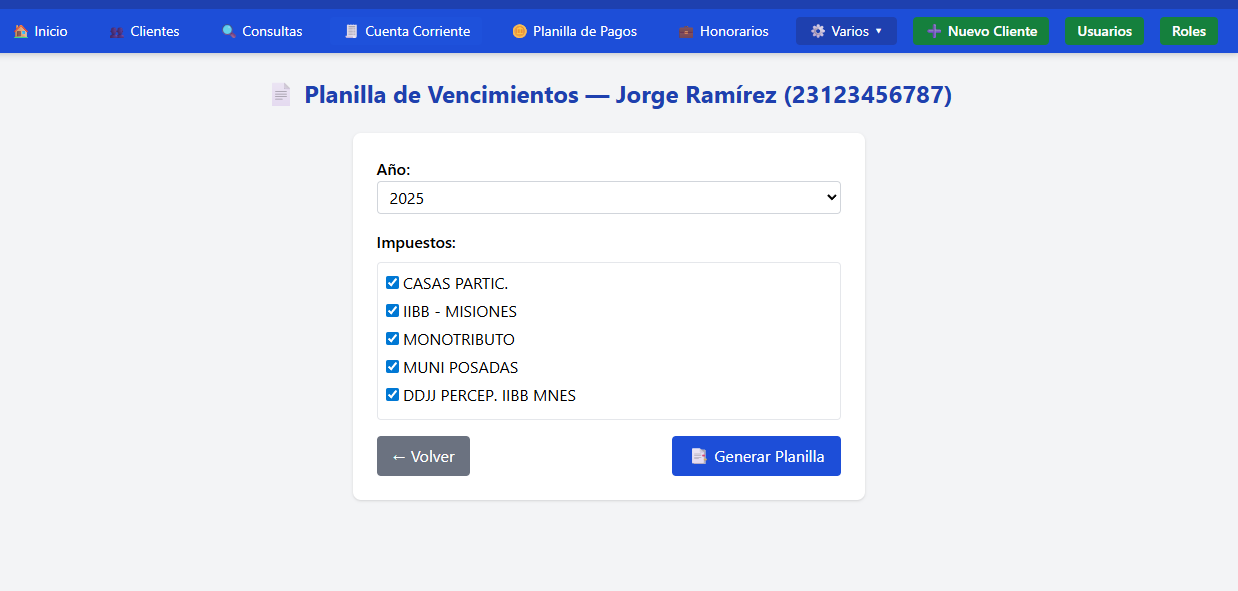The image size is (1238, 591).
Task: Uncheck the CASAS PARTIC. impuesto
Action: point(392,282)
